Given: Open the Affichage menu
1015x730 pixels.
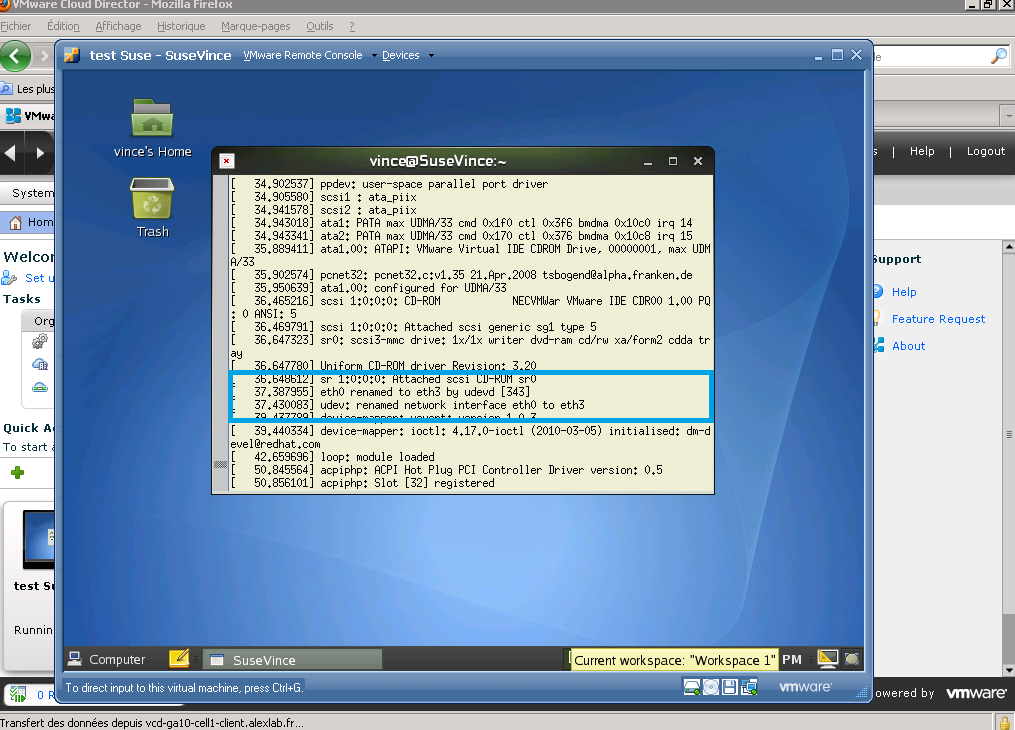Looking at the screenshot, I should coord(118,26).
